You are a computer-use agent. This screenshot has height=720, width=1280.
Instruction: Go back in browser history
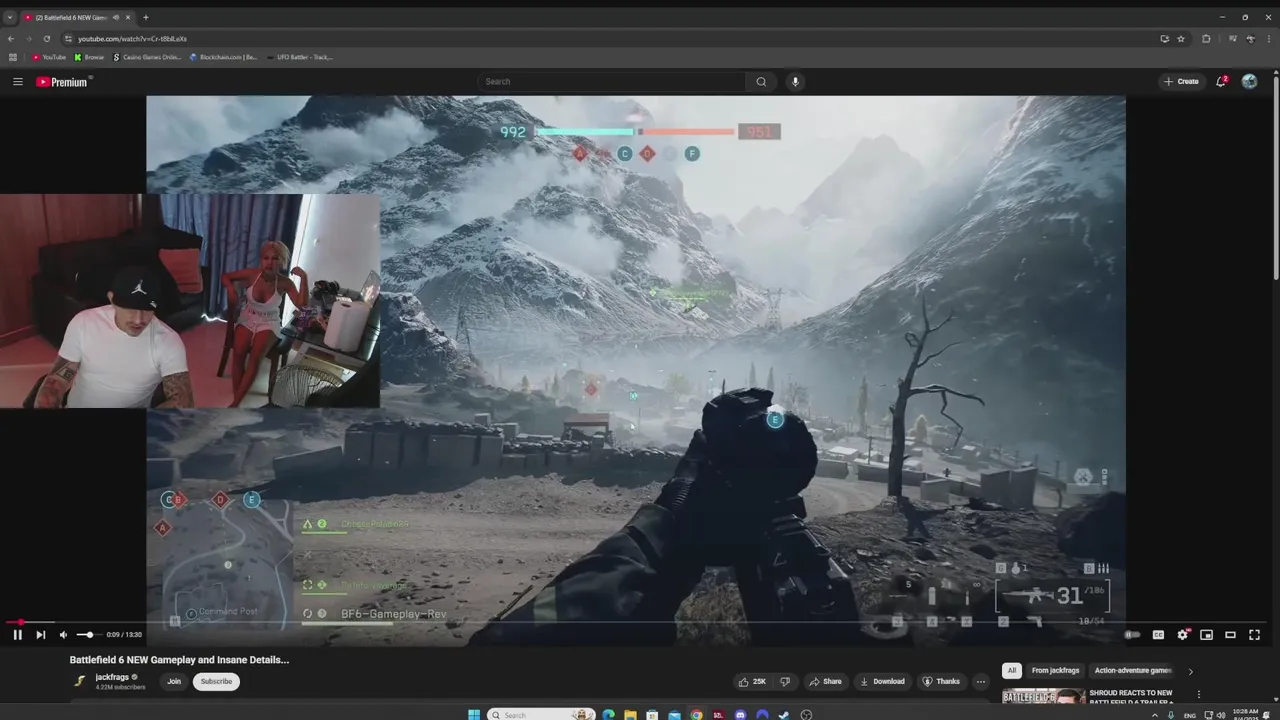click(10, 38)
